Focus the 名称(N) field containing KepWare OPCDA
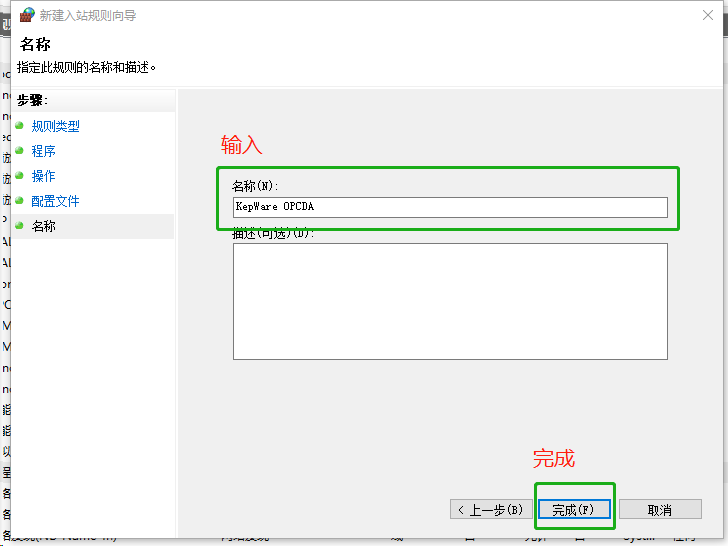Image resolution: width=728 pixels, height=546 pixels. (x=450, y=207)
